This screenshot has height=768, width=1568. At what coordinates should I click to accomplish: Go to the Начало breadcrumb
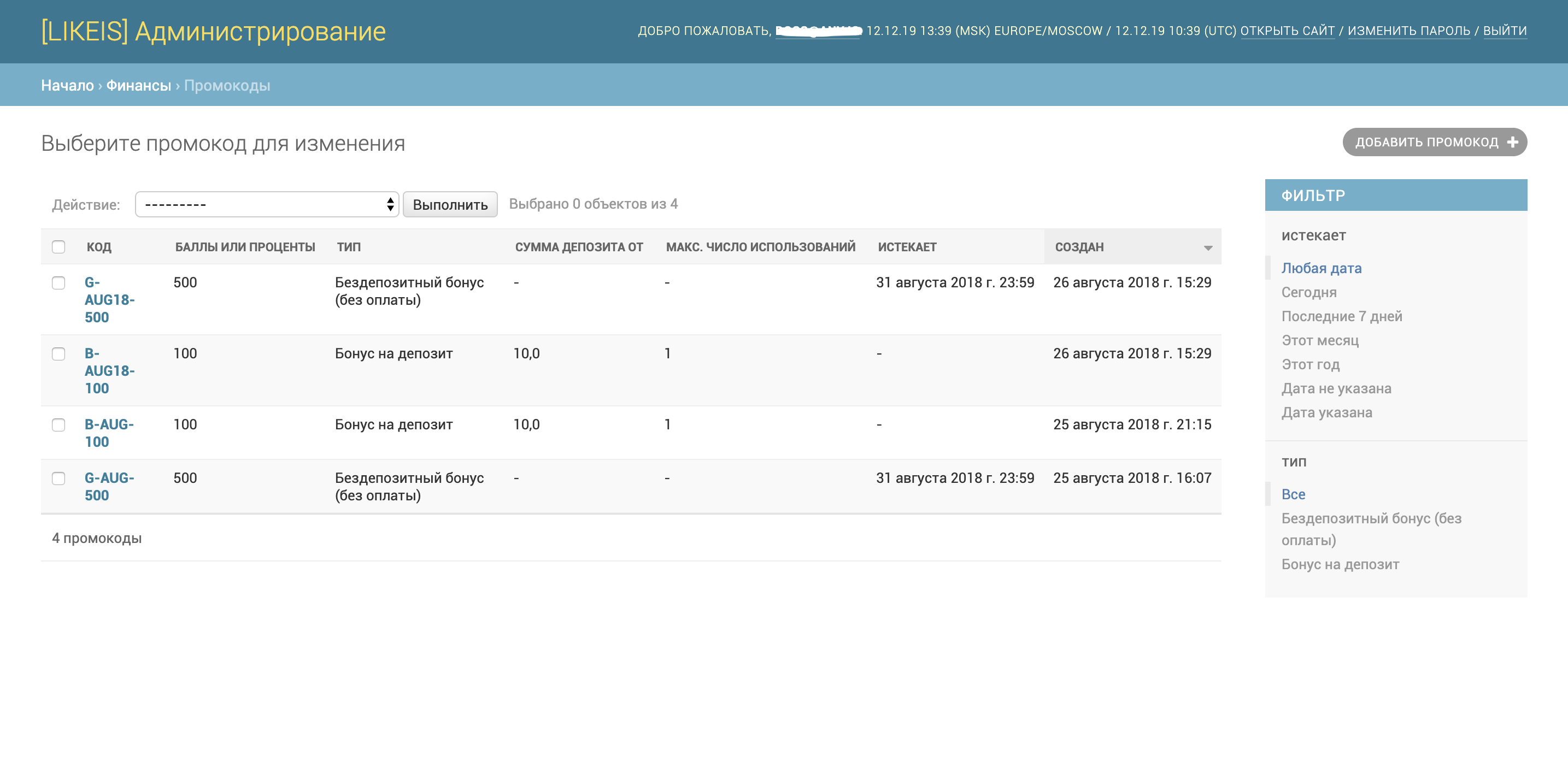tap(67, 85)
